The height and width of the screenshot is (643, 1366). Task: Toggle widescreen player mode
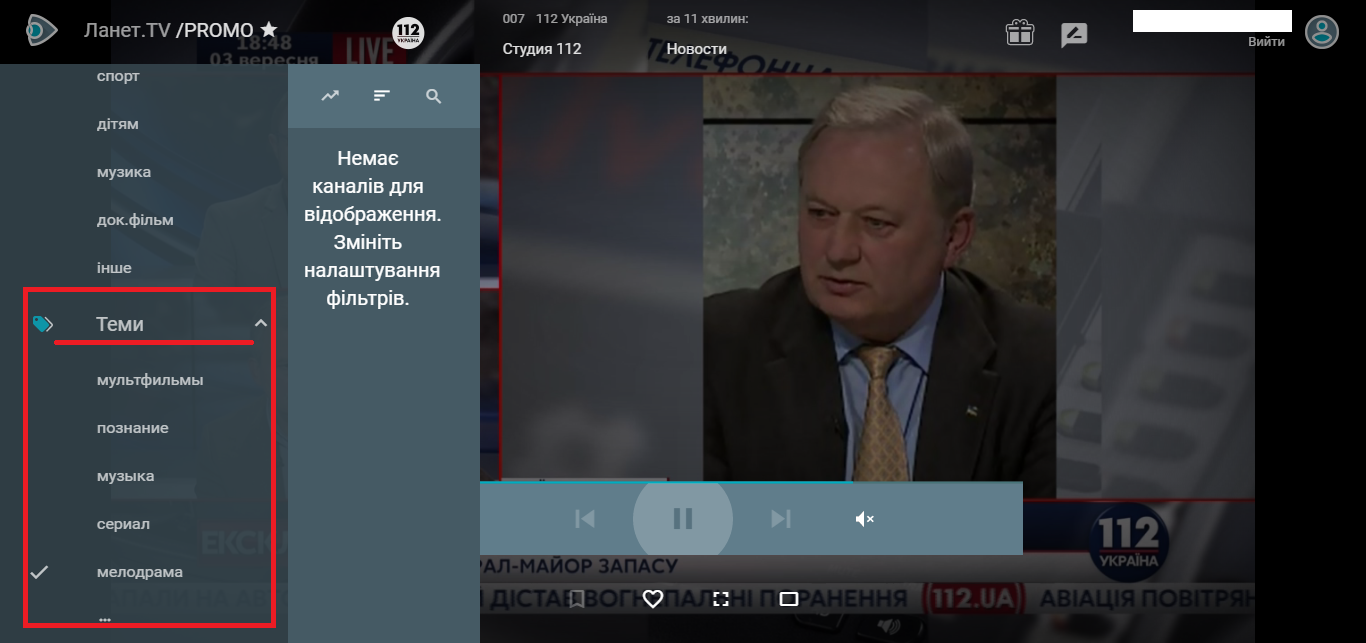(x=789, y=599)
